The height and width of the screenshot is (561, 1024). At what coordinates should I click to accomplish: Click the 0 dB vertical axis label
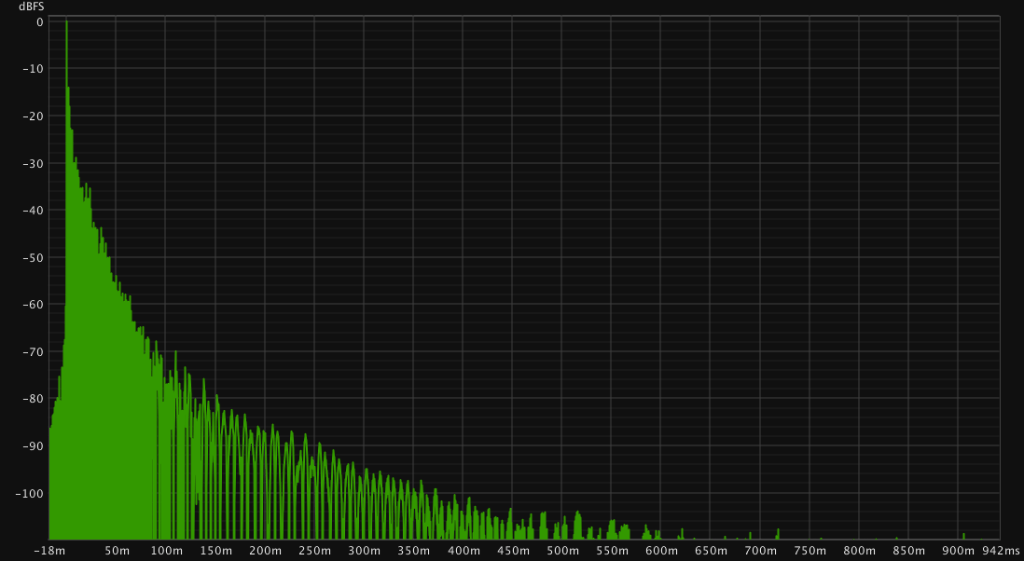[x=38, y=21]
